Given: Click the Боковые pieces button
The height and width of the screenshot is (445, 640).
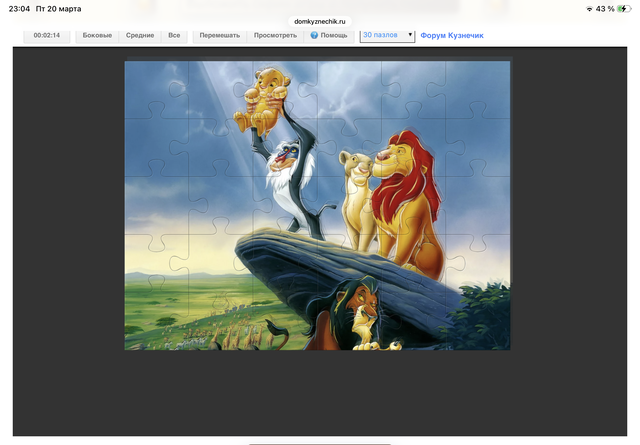Looking at the screenshot, I should tap(97, 36).
